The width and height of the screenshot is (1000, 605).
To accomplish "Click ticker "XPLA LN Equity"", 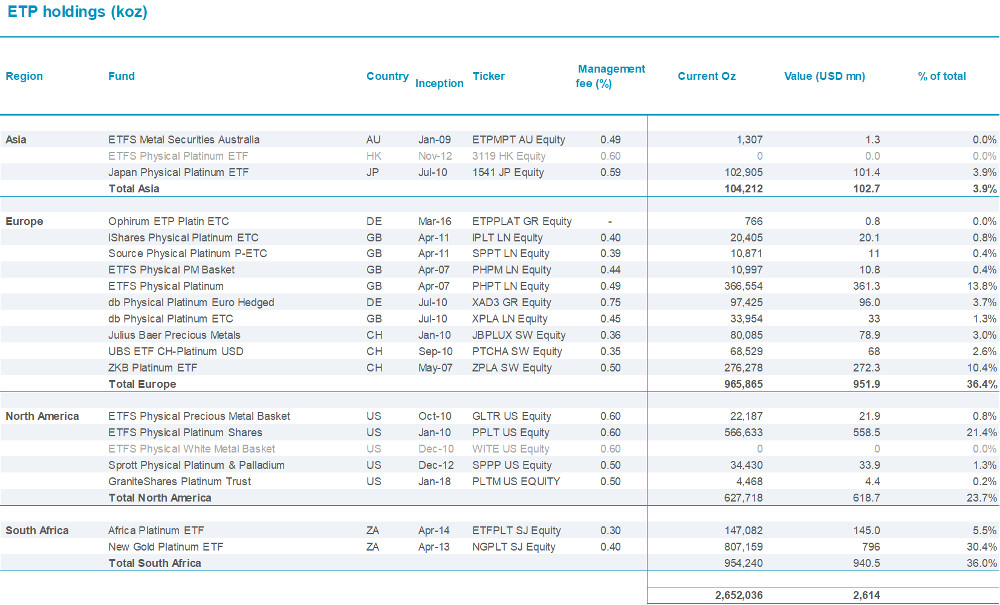I will (x=510, y=319).
